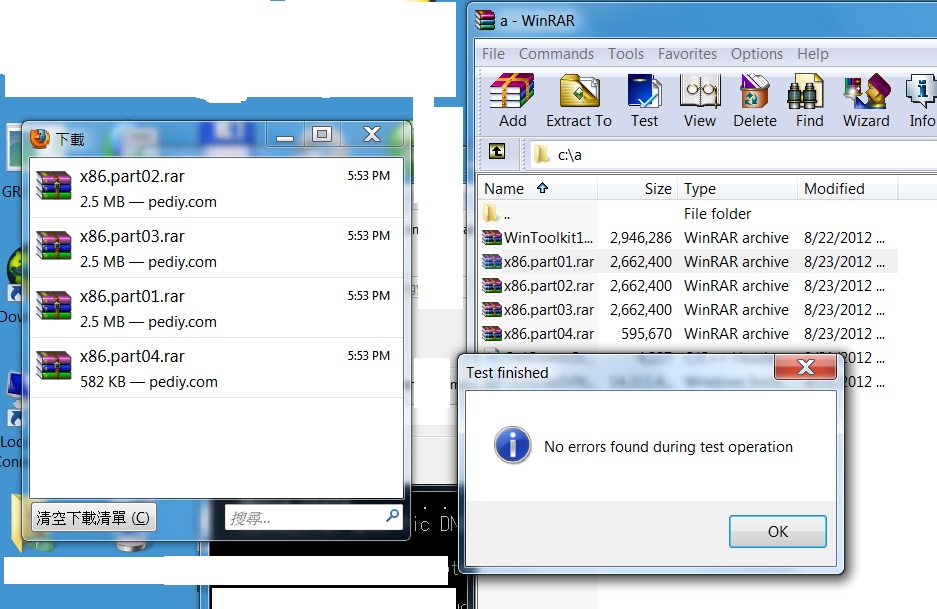Click x86.part03.rar archive icon in downloads window
The image size is (937, 609).
tap(54, 245)
